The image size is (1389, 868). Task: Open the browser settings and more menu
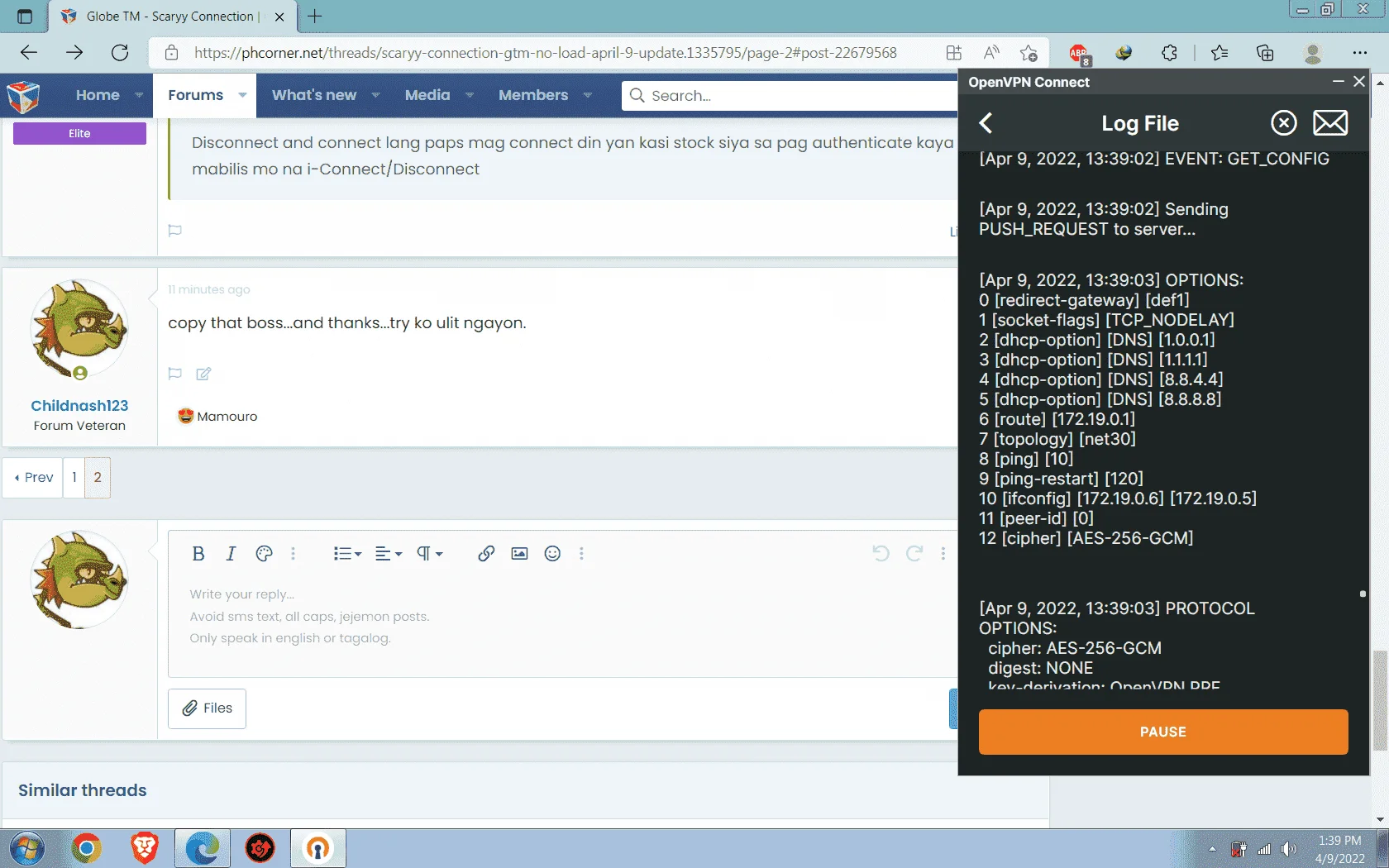pos(1360,53)
